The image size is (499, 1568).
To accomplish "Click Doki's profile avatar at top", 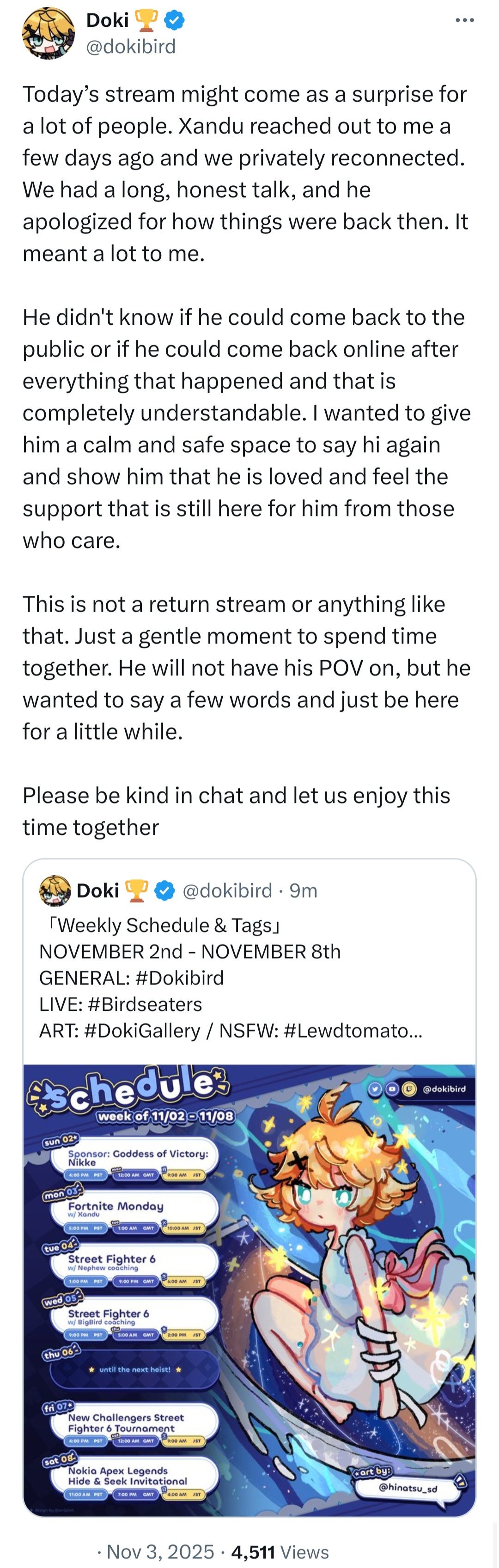I will tap(48, 34).
